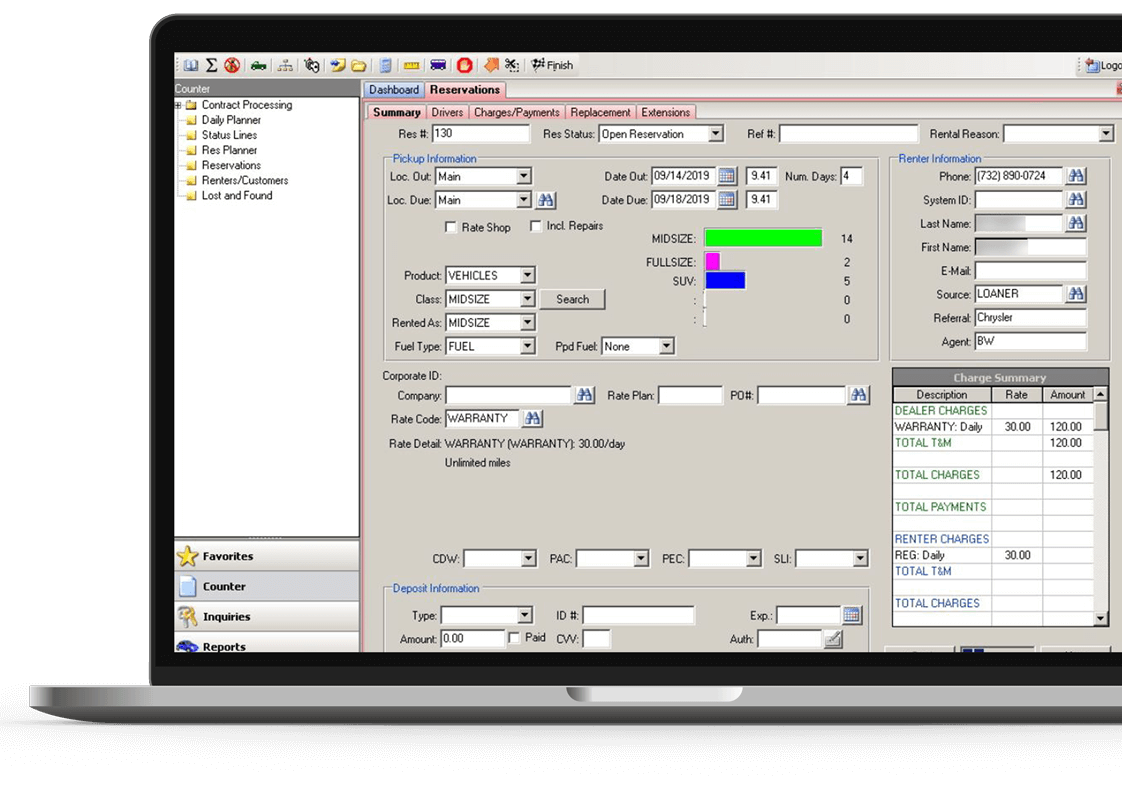Click the Search button
1122x805 pixels.
(572, 299)
